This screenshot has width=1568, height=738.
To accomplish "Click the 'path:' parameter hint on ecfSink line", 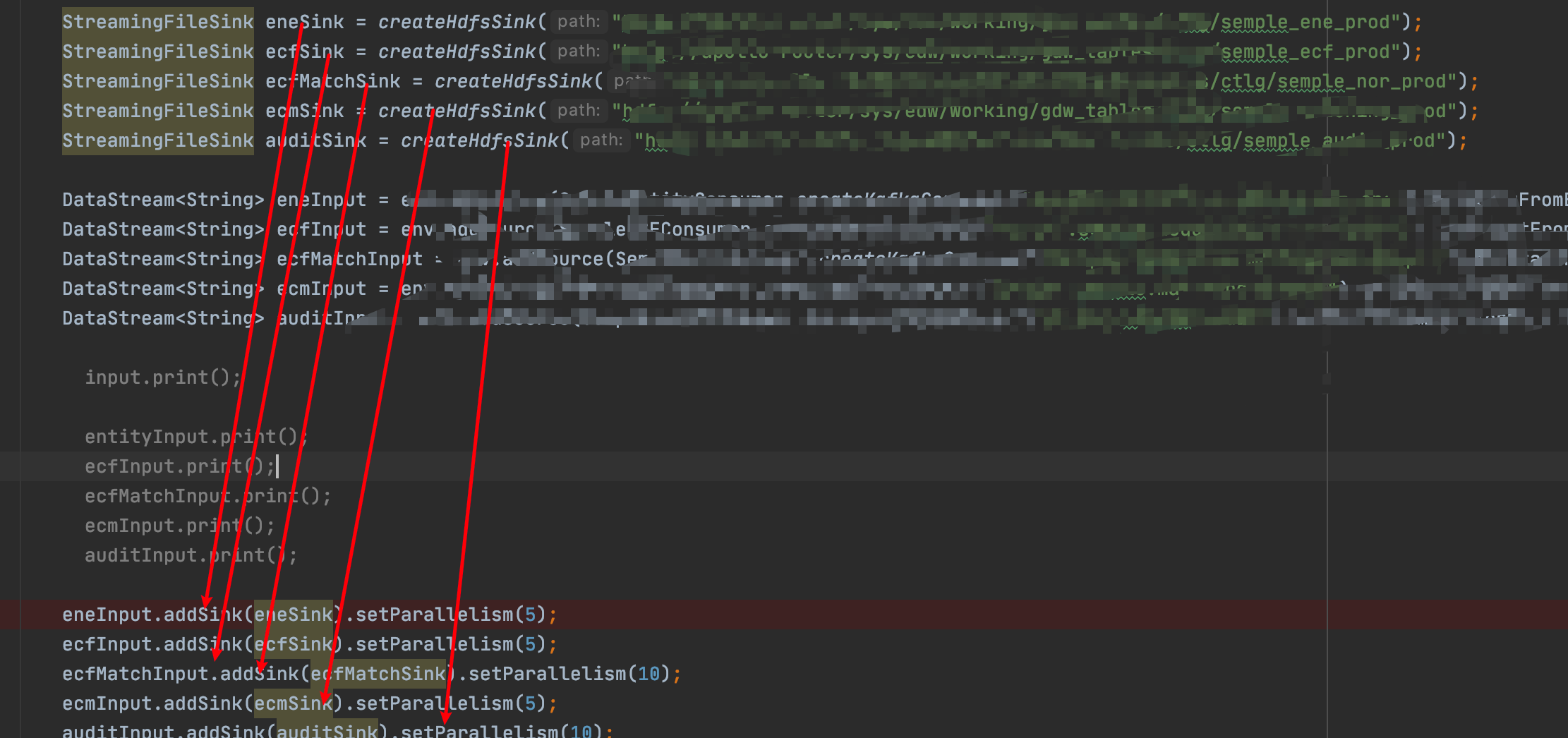I will tap(579, 52).
